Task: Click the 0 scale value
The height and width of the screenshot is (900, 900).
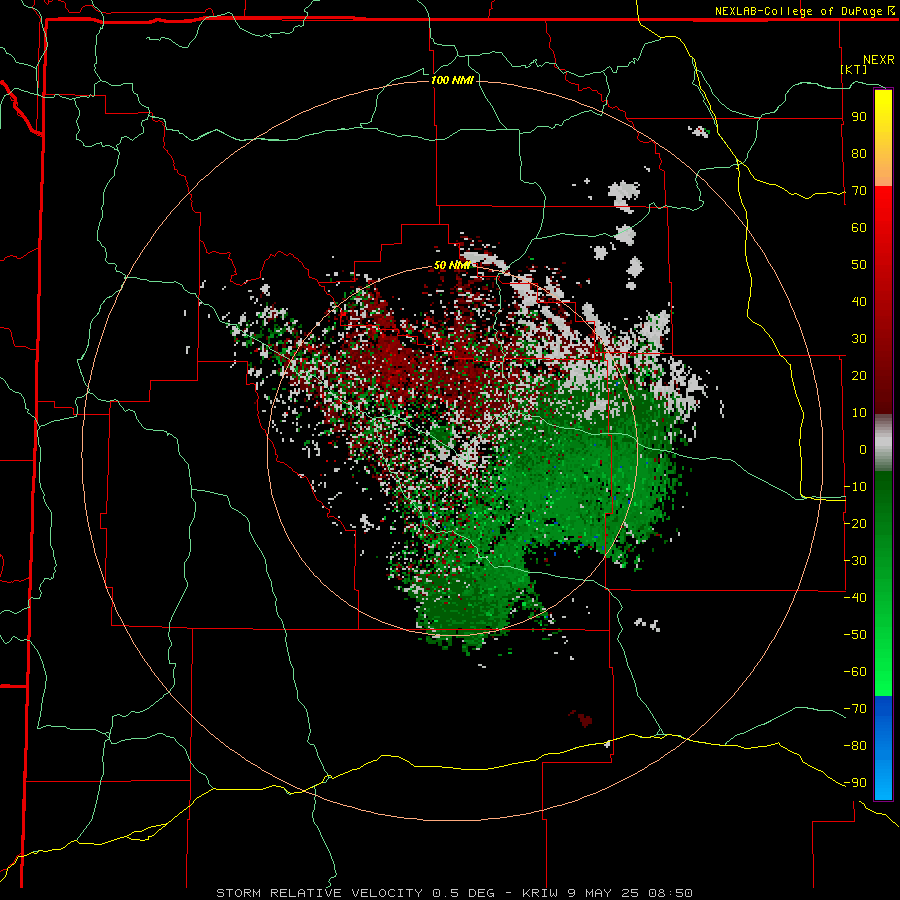Action: pos(863,450)
